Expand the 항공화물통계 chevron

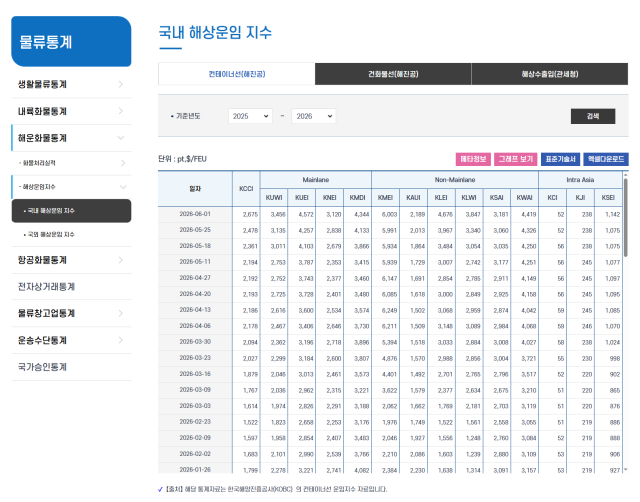click(120, 260)
